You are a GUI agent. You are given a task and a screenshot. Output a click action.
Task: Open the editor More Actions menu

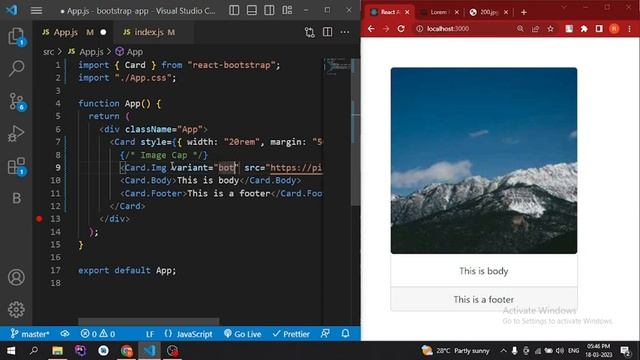pos(345,32)
